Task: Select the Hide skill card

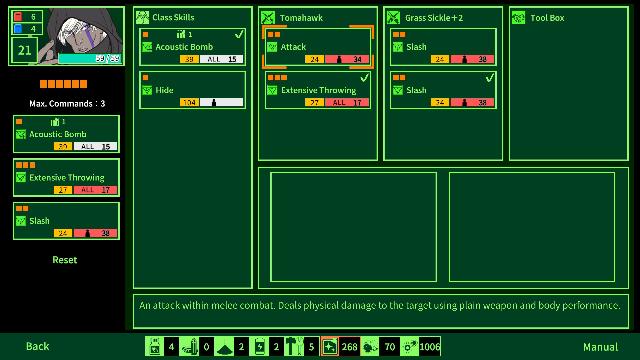Action: pos(192,90)
